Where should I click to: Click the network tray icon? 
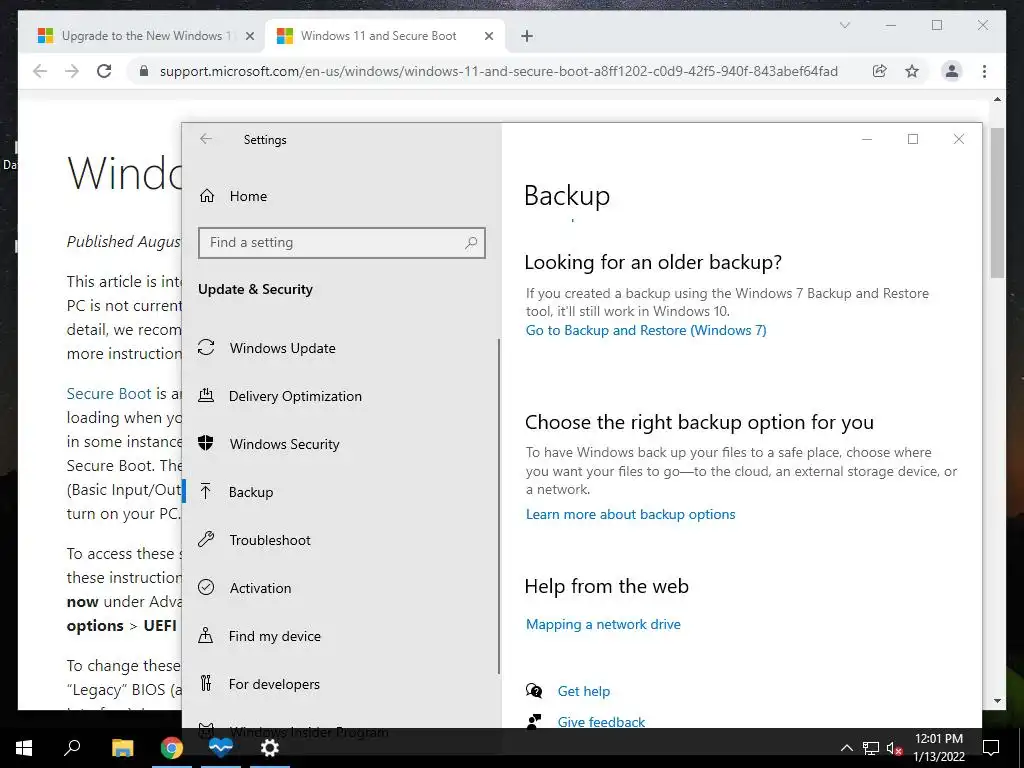871,748
